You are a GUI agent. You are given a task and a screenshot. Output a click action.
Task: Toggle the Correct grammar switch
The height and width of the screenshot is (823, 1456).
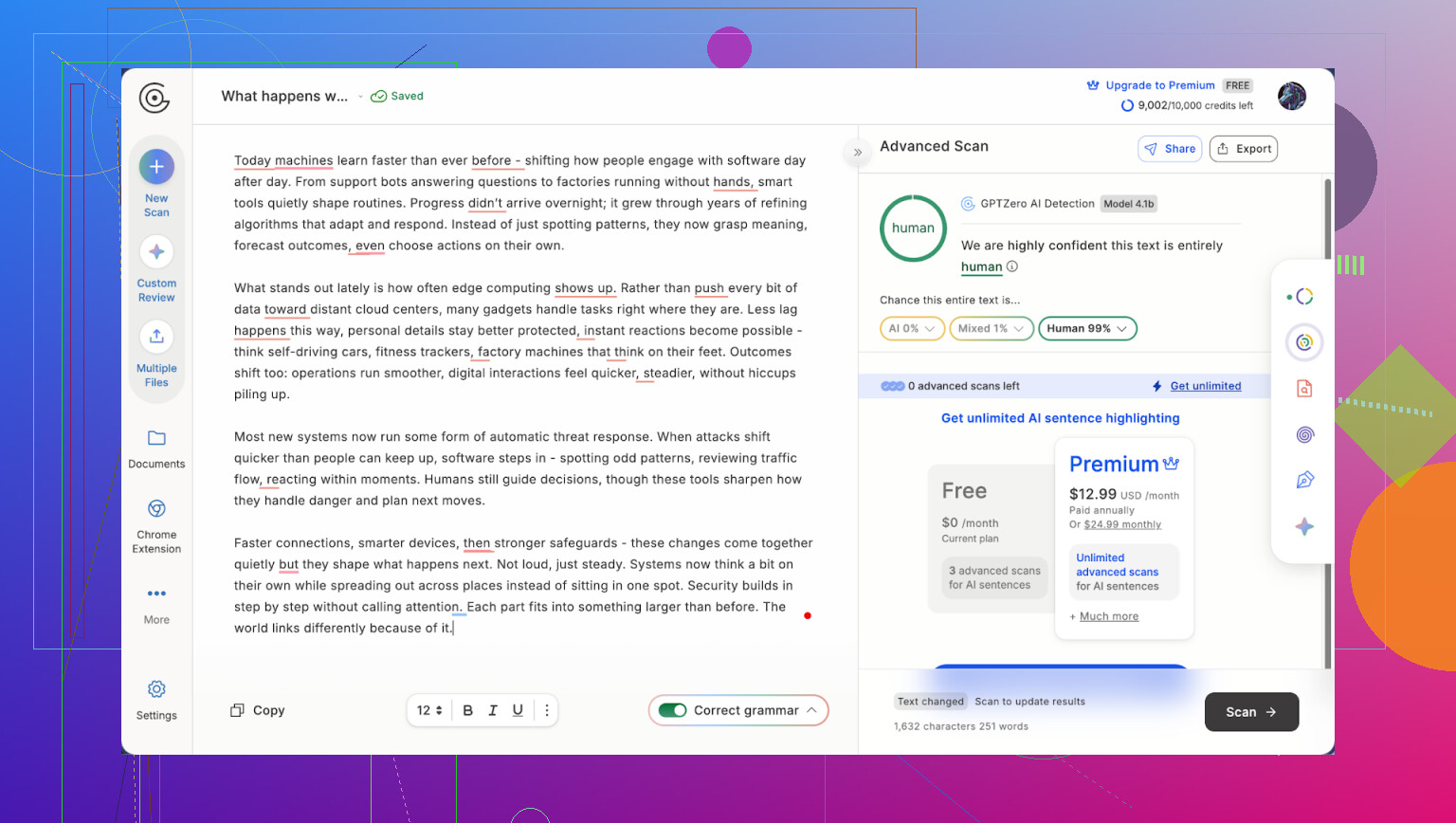coord(672,710)
